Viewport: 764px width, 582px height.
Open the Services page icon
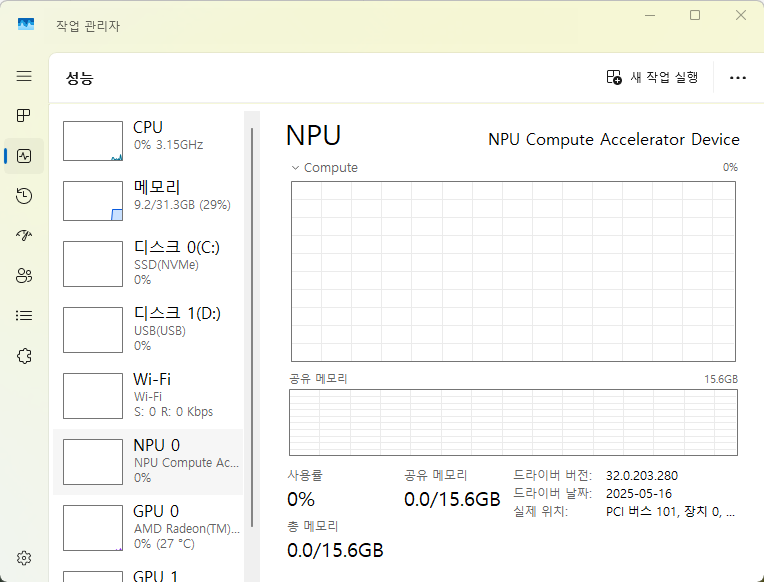(24, 355)
